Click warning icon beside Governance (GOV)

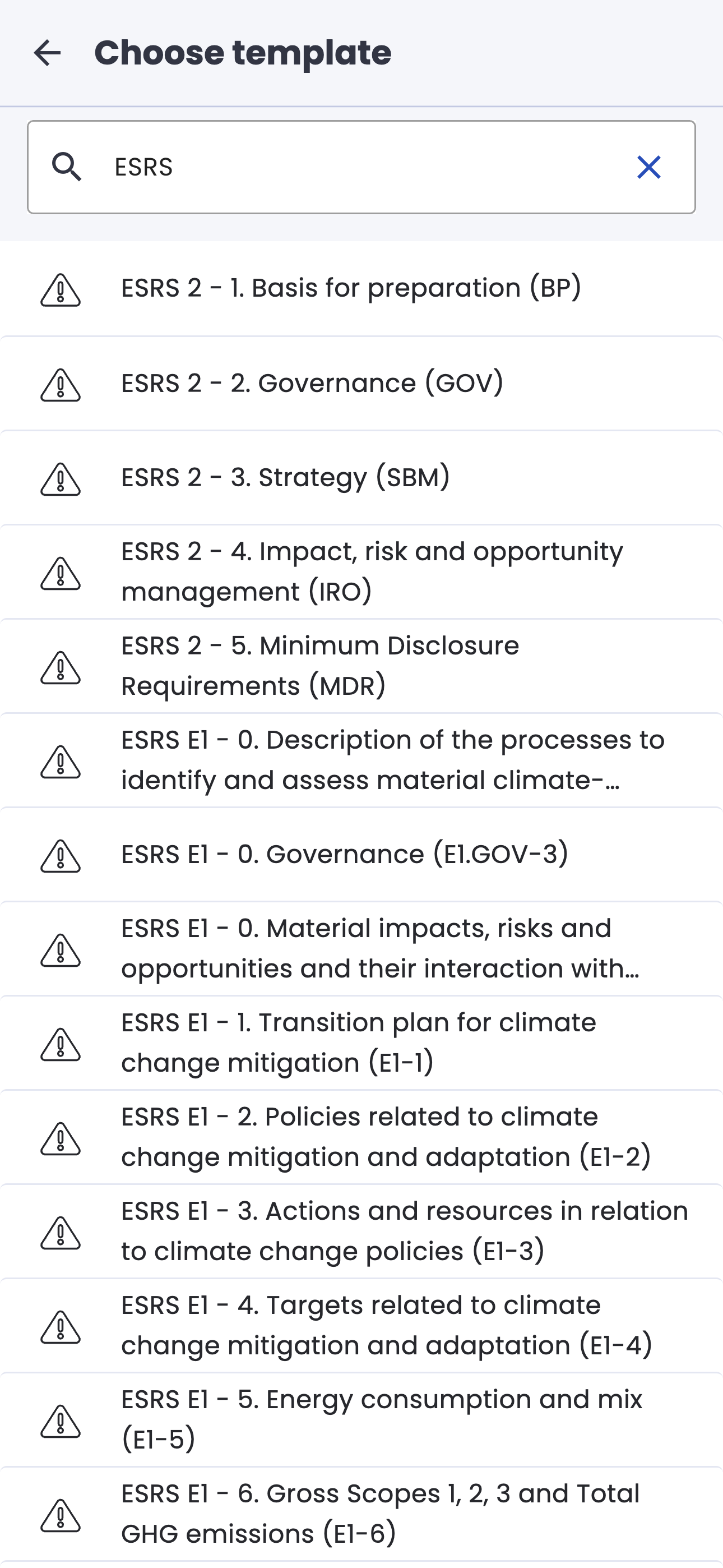61,385
